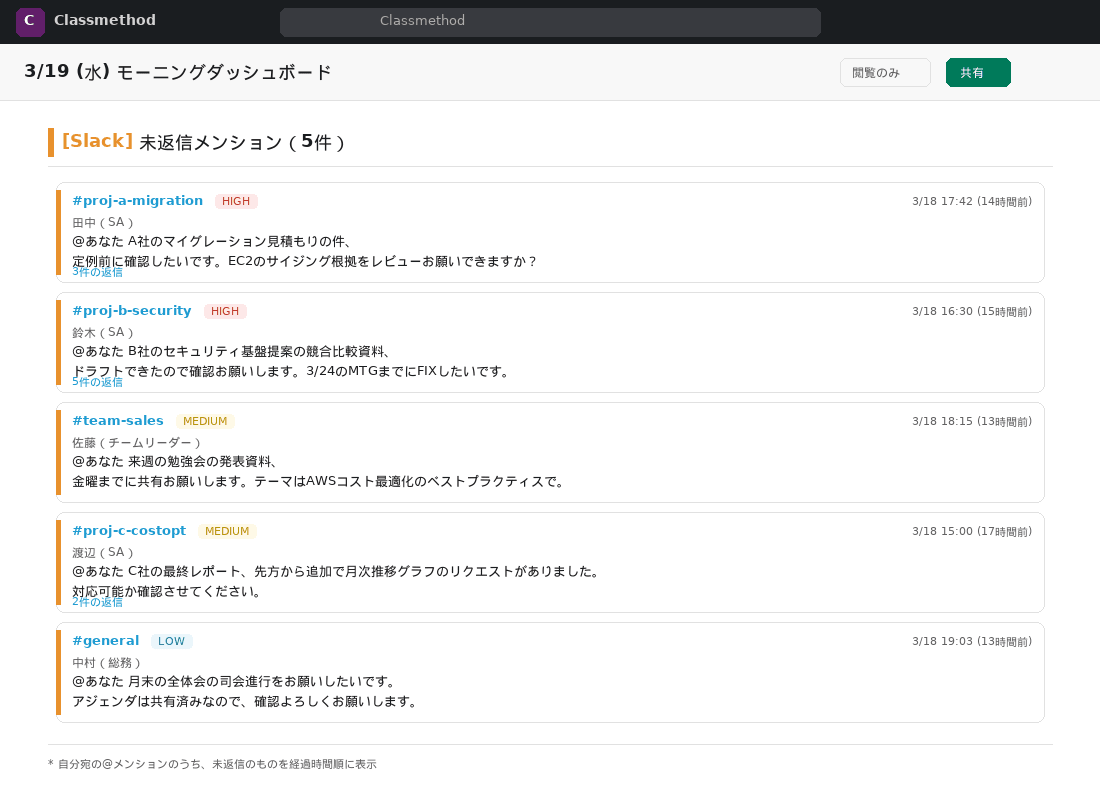Click the orange accent bar beside [Slack] header
Screen dimensions: 1100x786
tap(50, 142)
